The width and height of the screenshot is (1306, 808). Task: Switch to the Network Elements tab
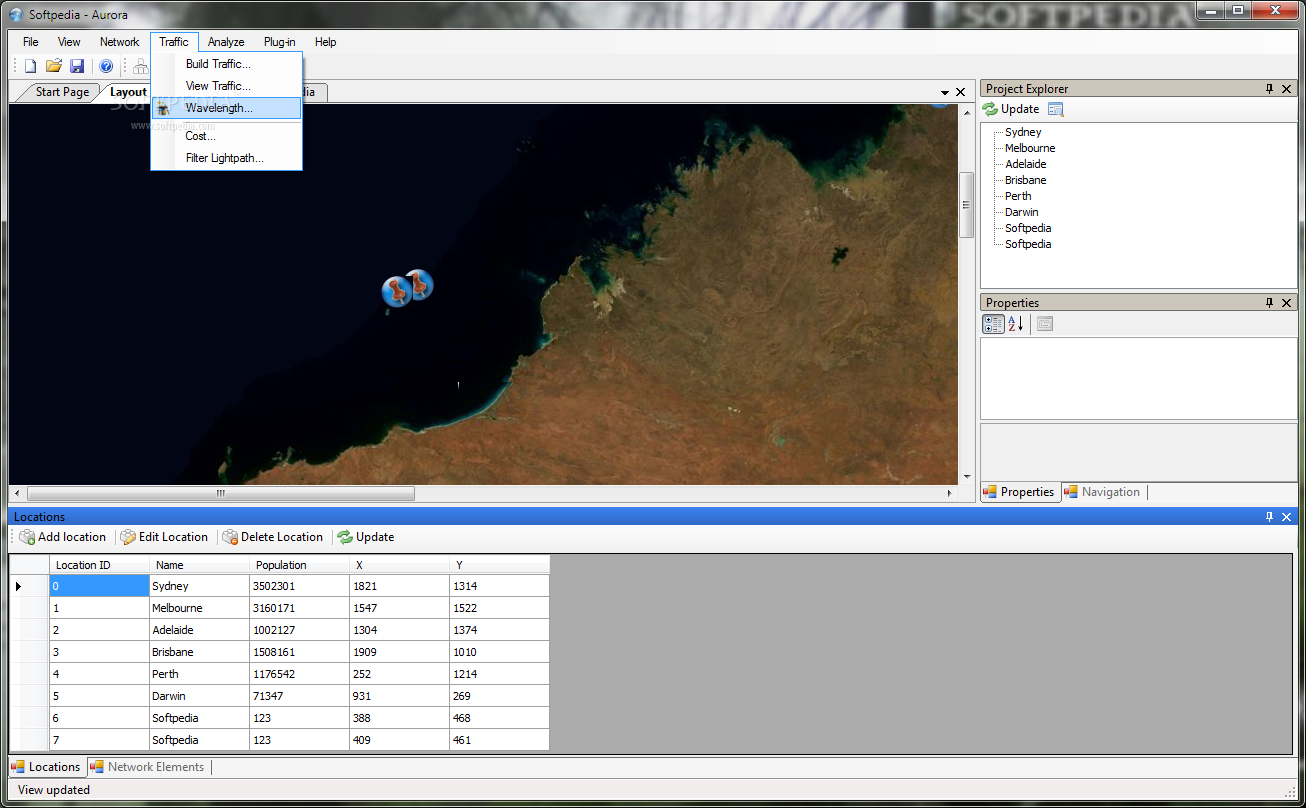pyautogui.click(x=148, y=767)
